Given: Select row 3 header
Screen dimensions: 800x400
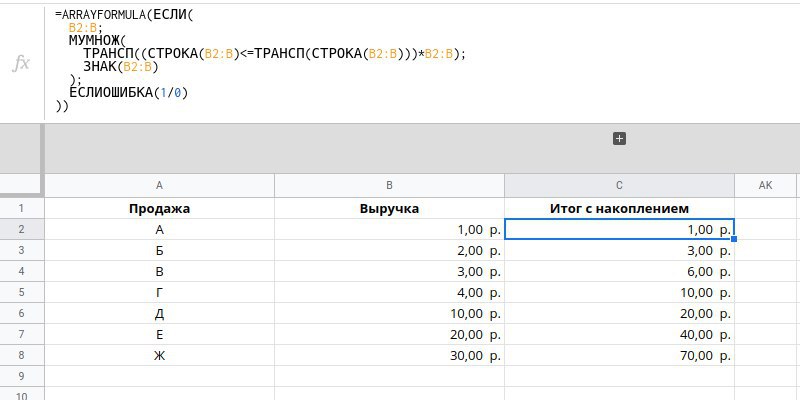Looking at the screenshot, I should tap(21, 251).
